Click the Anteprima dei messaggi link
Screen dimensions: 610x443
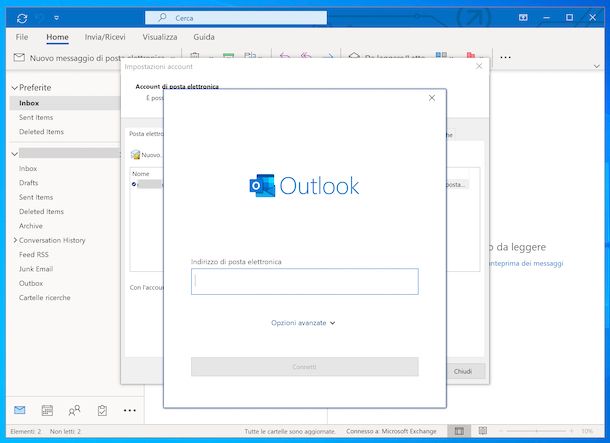pyautogui.click(x=526, y=264)
